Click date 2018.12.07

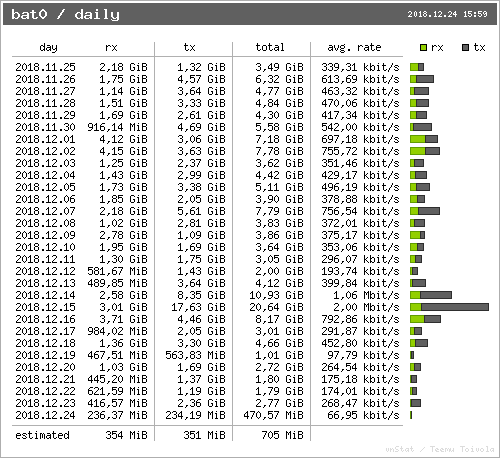[x=45, y=211]
